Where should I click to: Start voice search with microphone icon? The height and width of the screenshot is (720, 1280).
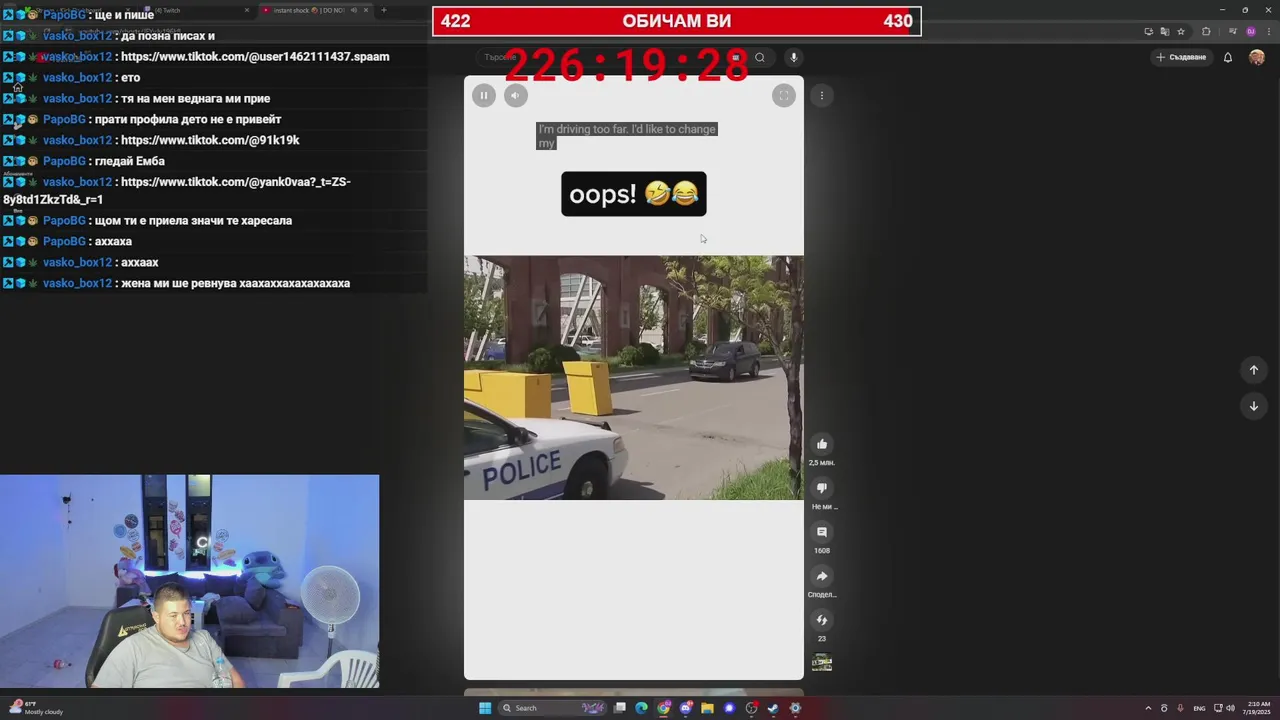coord(793,58)
